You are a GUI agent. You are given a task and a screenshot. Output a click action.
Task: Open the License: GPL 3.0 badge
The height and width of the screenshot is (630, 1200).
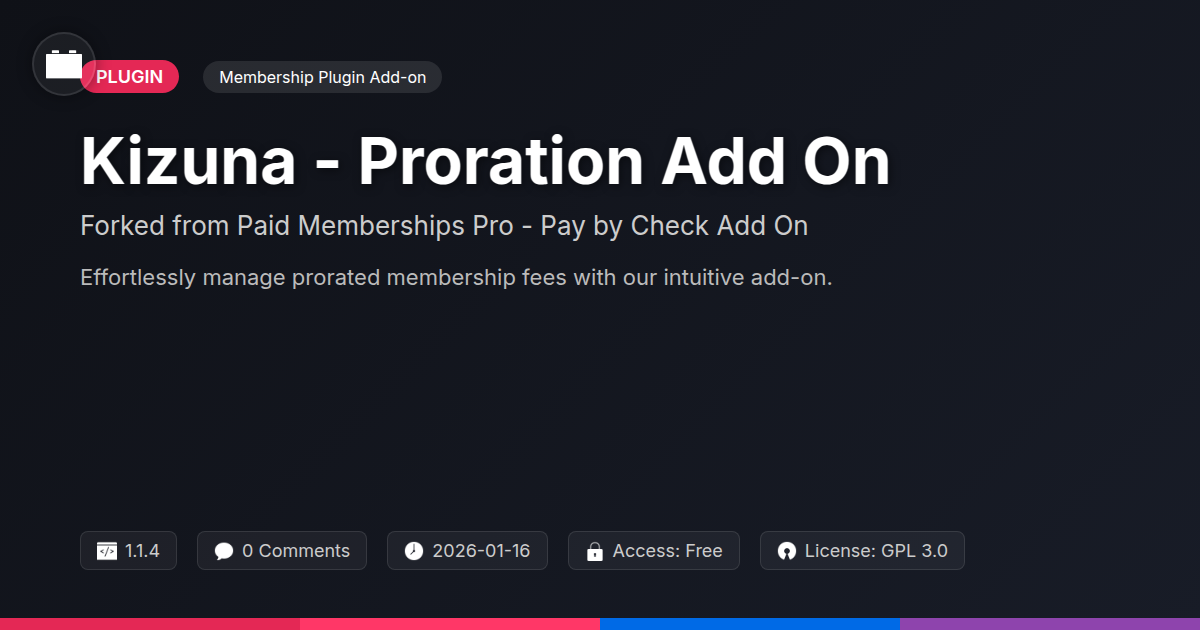click(862, 551)
